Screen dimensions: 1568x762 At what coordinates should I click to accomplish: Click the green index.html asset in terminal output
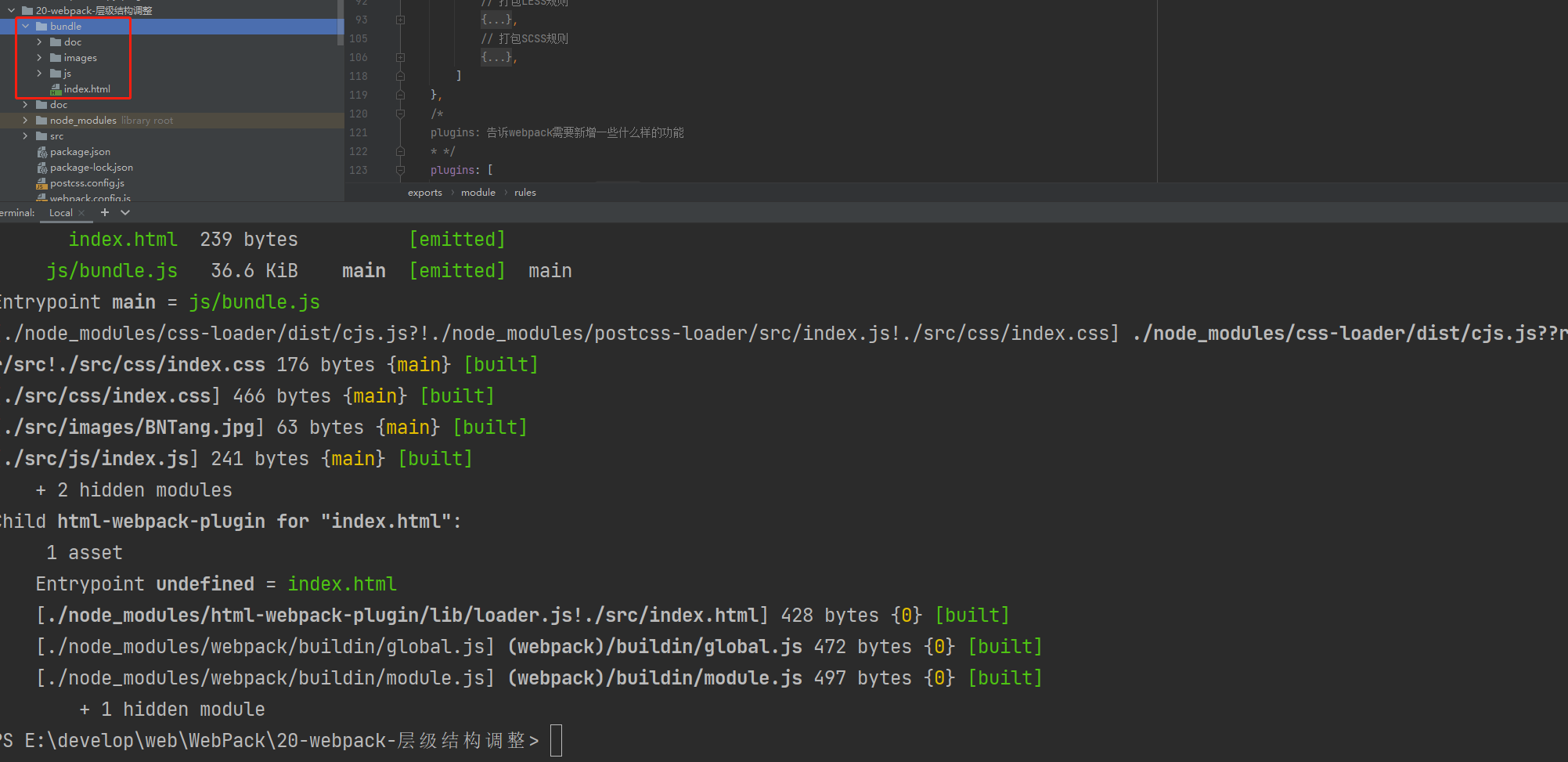pyautogui.click(x=123, y=239)
